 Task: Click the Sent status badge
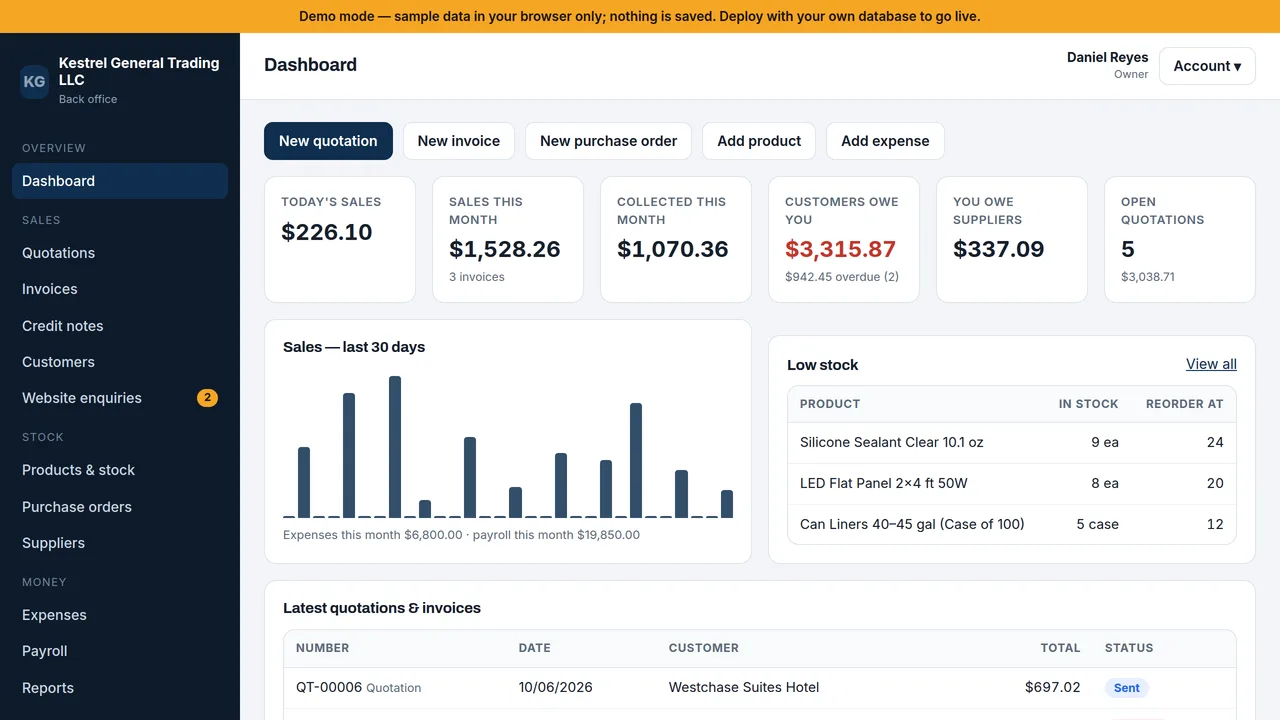pos(1127,688)
